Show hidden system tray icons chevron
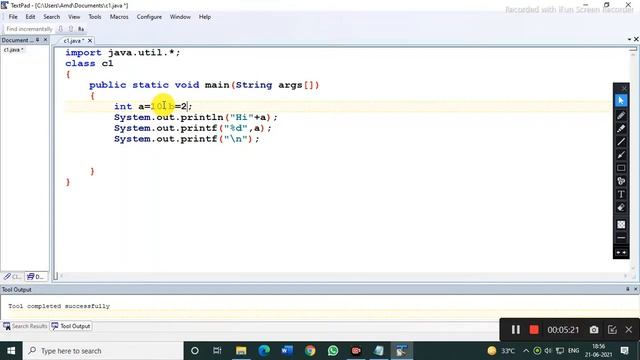Viewport: 640px width, 360px height. (x=526, y=351)
